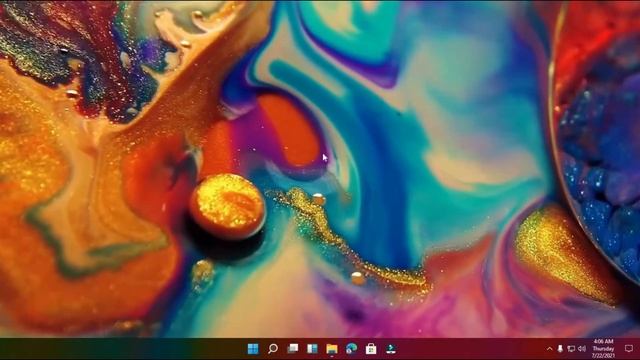The width and height of the screenshot is (640, 360).
Task: Open volume control in tray
Action: click(x=582, y=349)
